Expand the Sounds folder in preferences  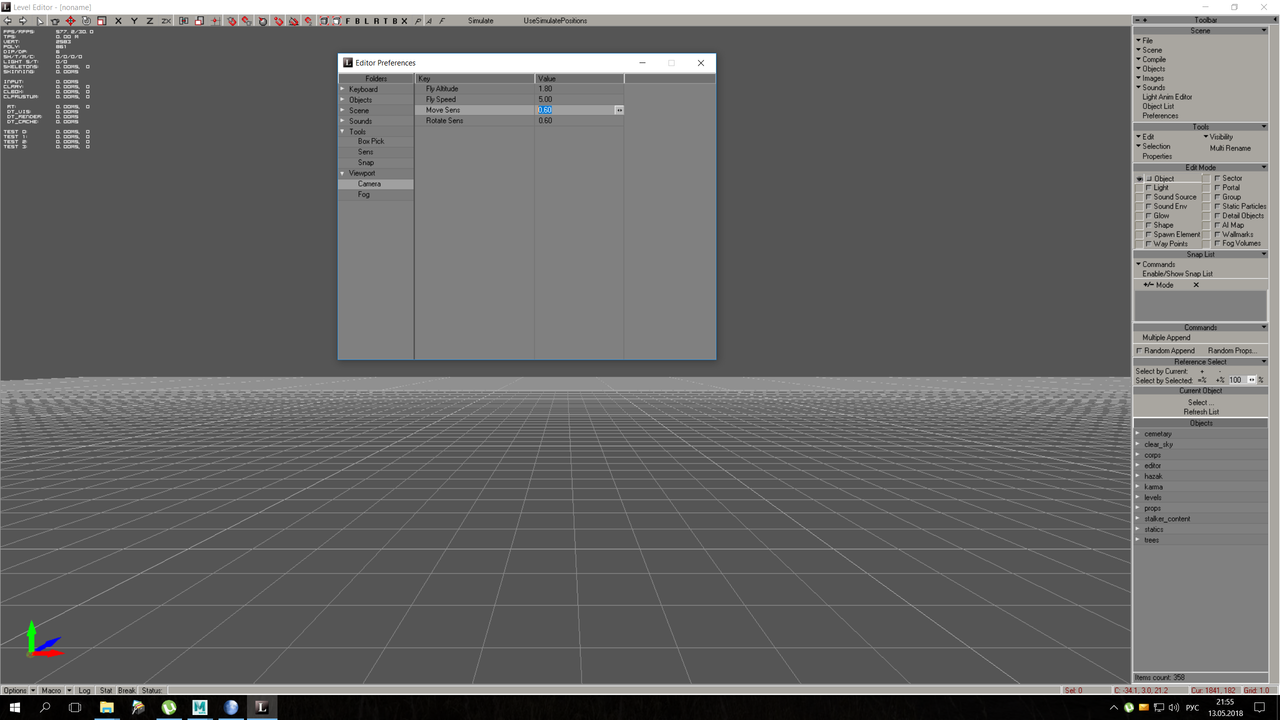pos(342,121)
